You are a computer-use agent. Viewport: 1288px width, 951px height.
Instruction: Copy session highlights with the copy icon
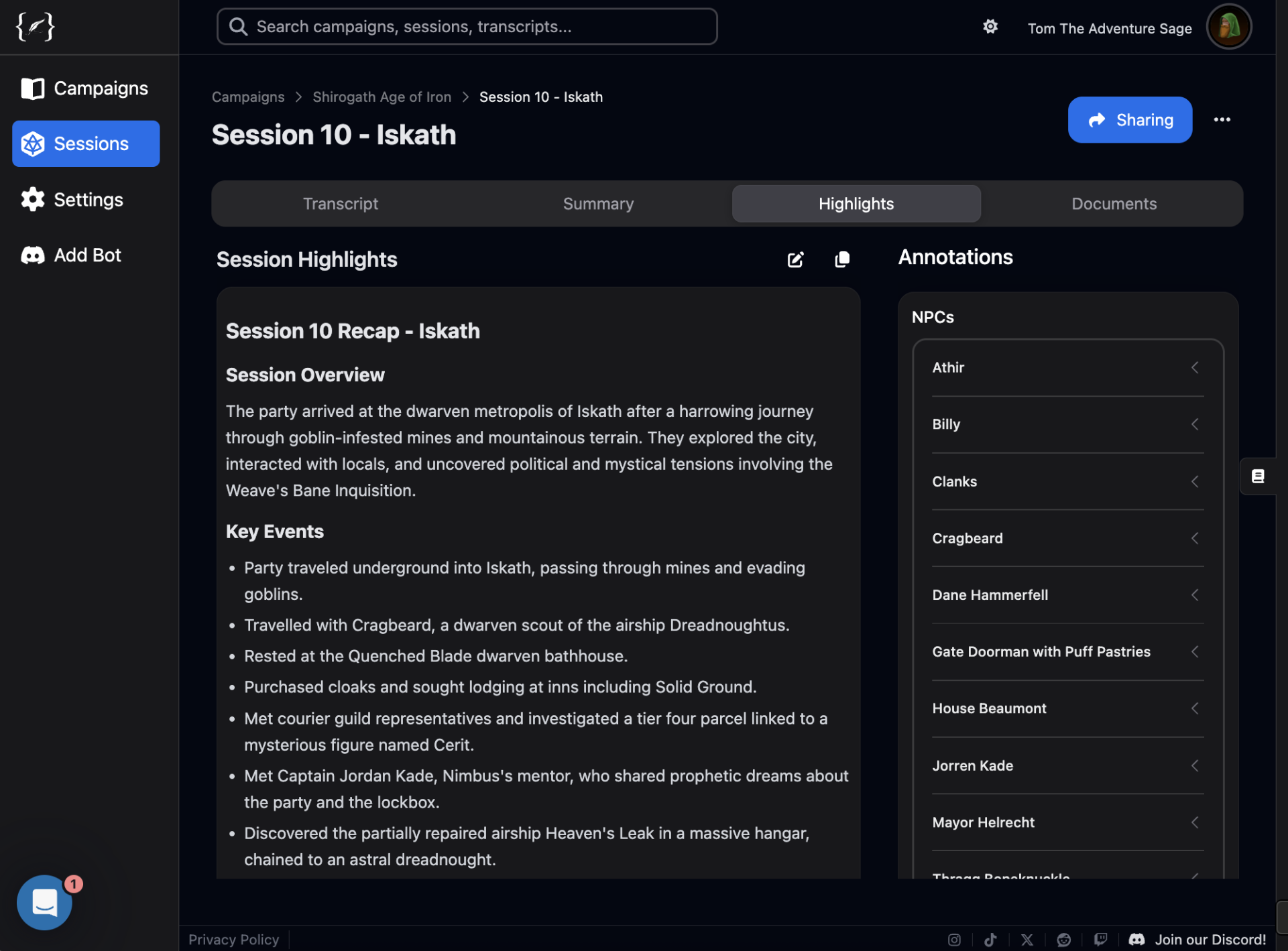[842, 259]
